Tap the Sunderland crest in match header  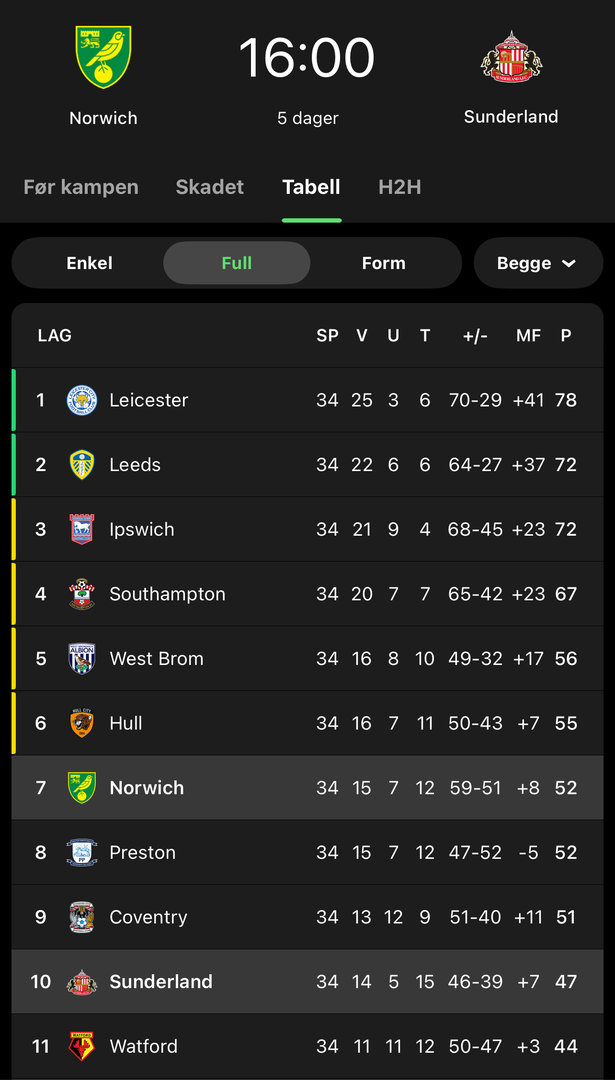tap(511, 57)
